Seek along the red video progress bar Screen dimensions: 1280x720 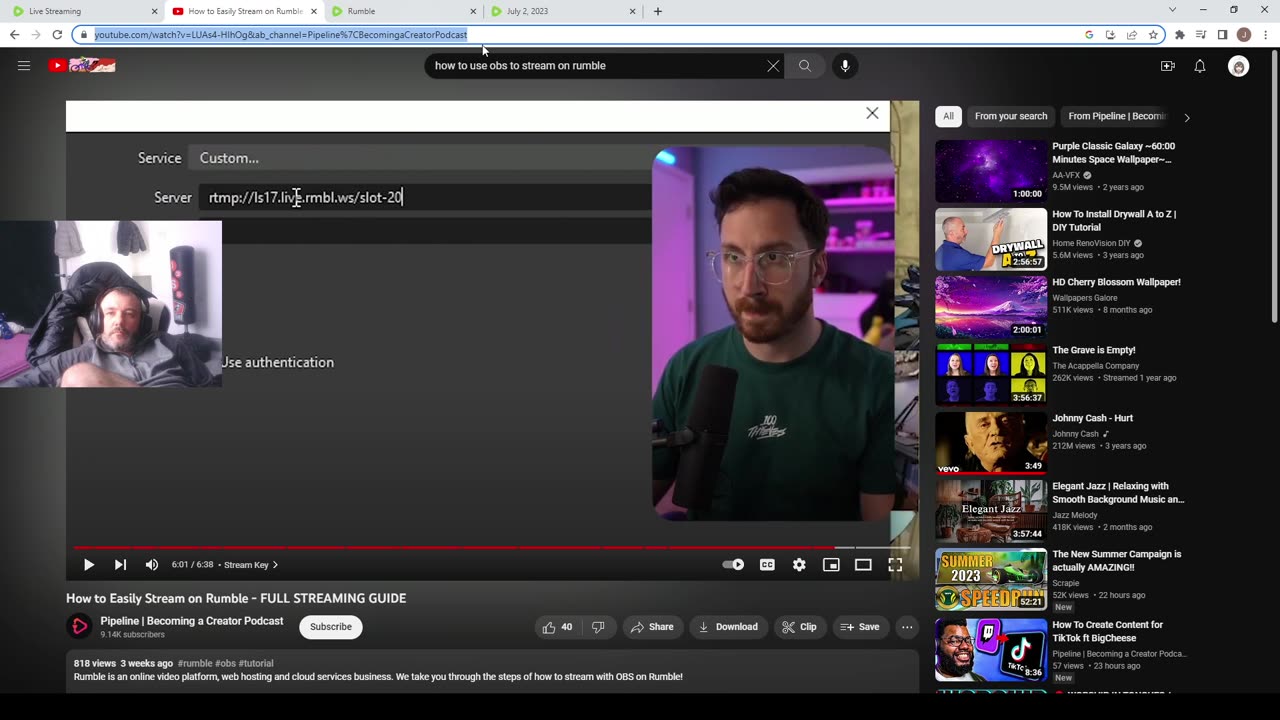[x=490, y=548]
